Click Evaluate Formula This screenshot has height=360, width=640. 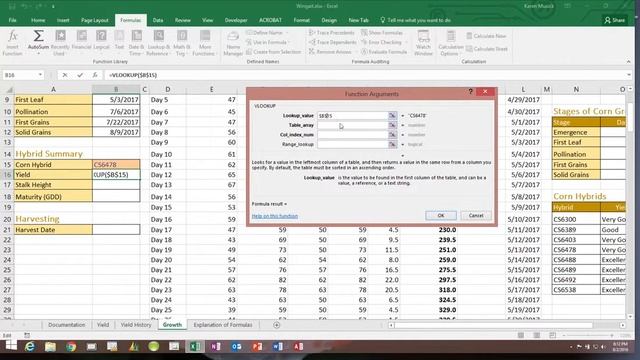384,52
